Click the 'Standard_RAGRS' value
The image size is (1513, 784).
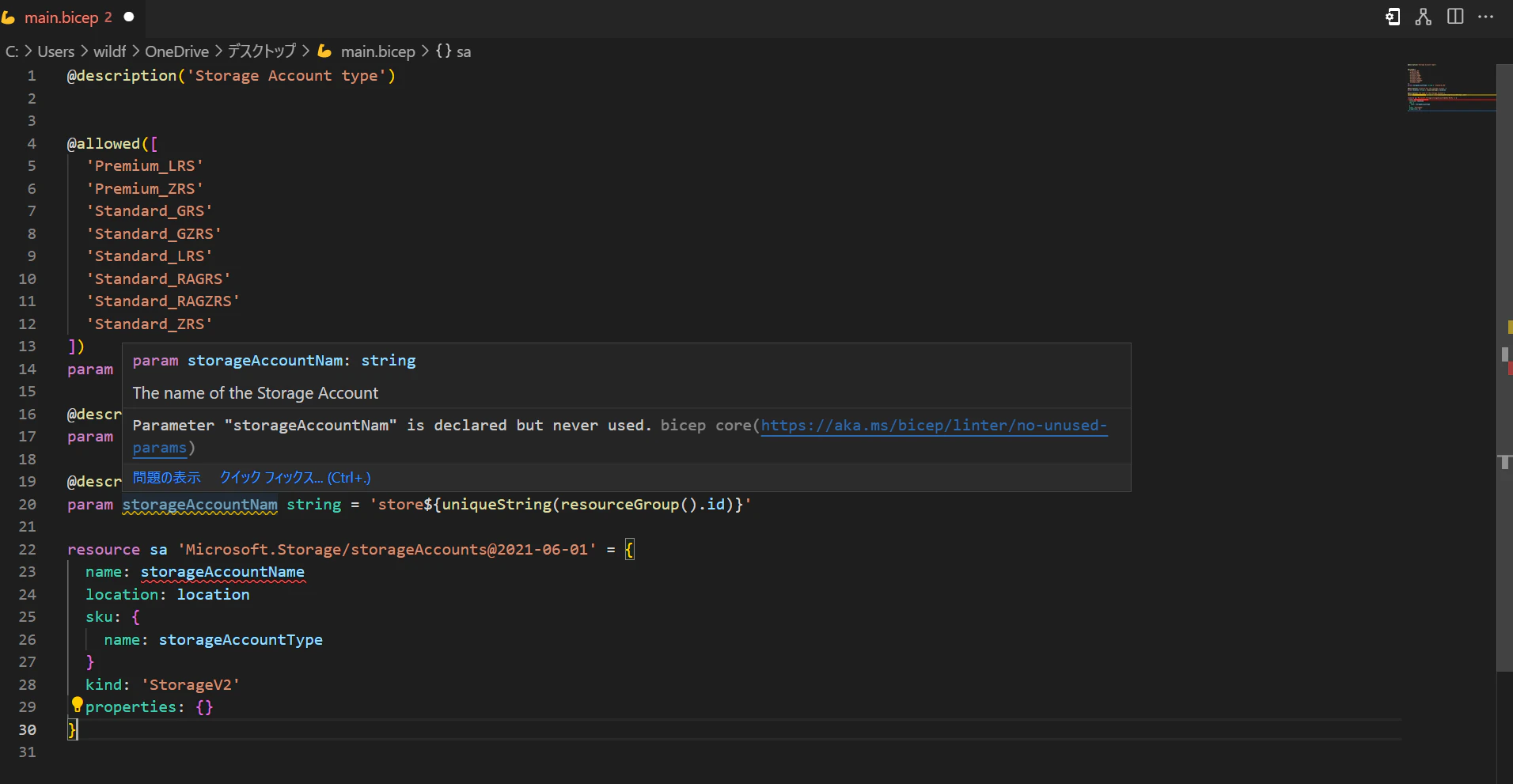159,279
